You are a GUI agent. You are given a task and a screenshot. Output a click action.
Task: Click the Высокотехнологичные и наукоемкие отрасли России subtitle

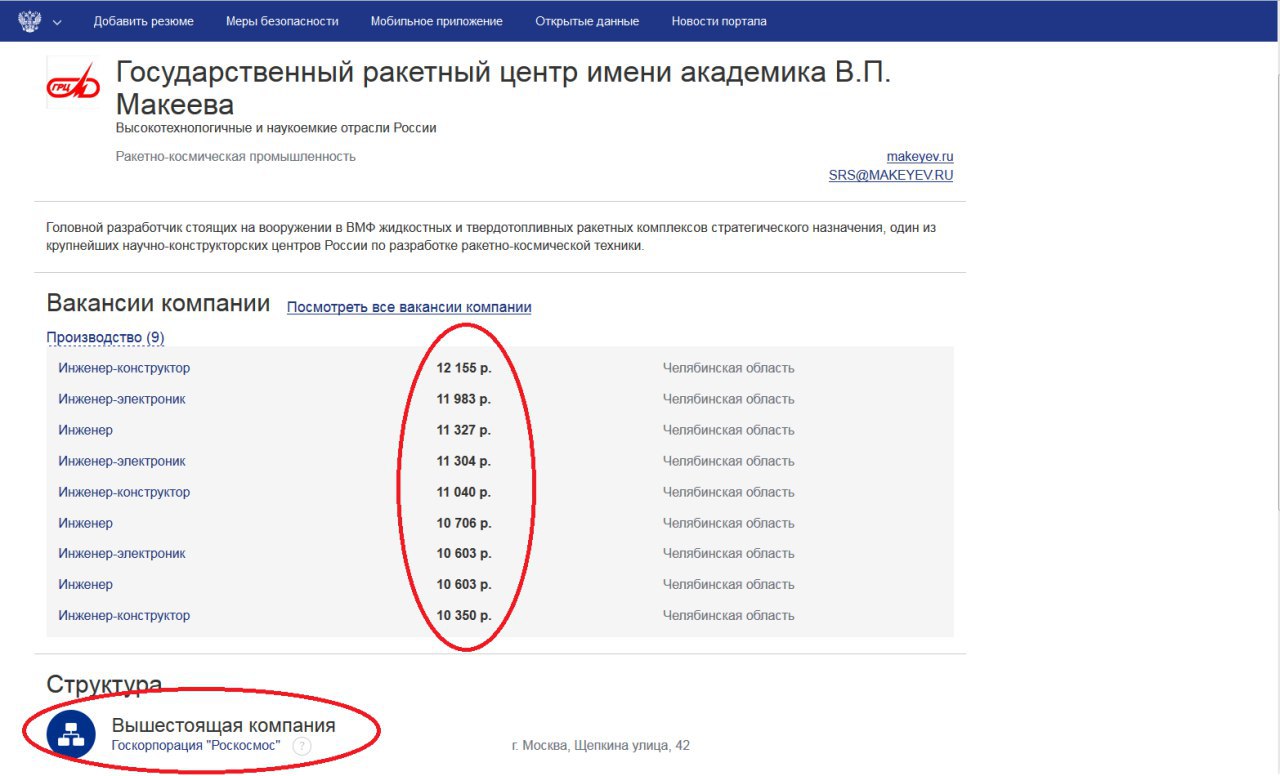pos(276,128)
